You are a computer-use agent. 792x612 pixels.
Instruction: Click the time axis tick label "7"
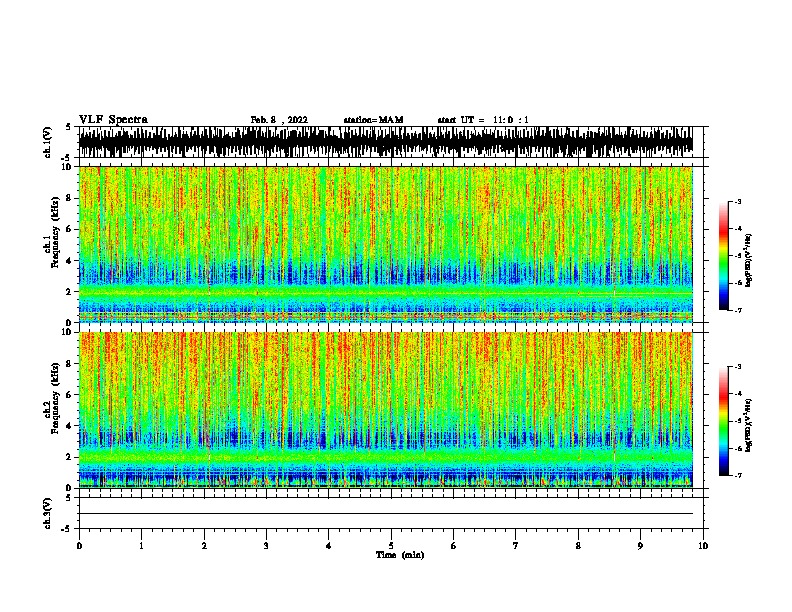[516, 546]
